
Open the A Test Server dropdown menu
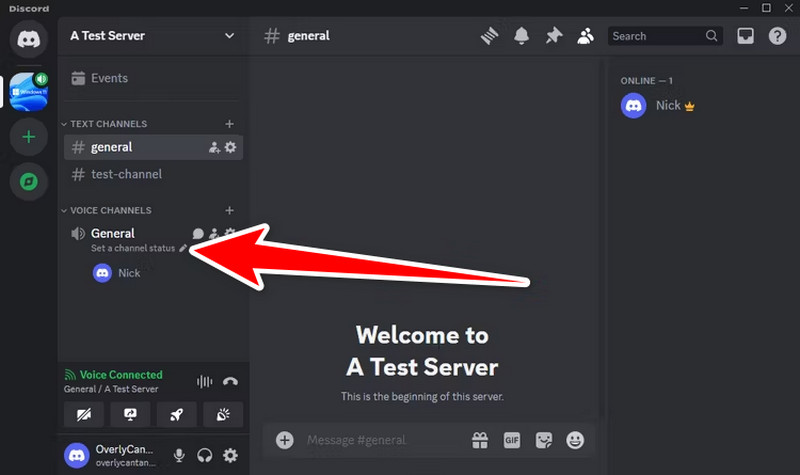(x=152, y=36)
